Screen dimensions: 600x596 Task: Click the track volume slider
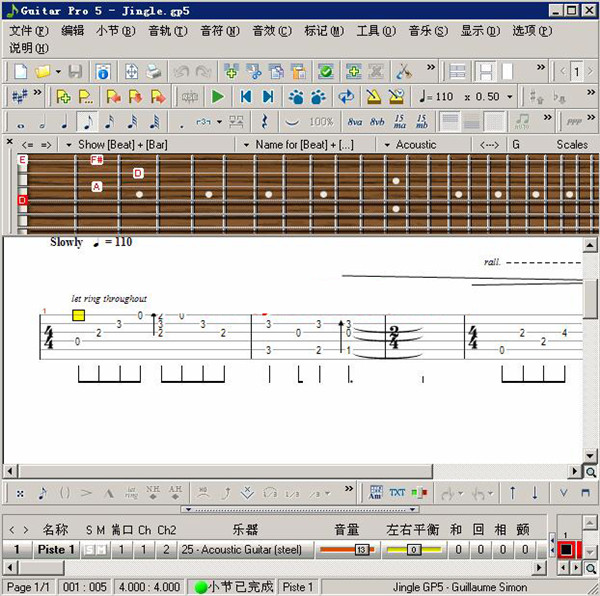[x=344, y=550]
